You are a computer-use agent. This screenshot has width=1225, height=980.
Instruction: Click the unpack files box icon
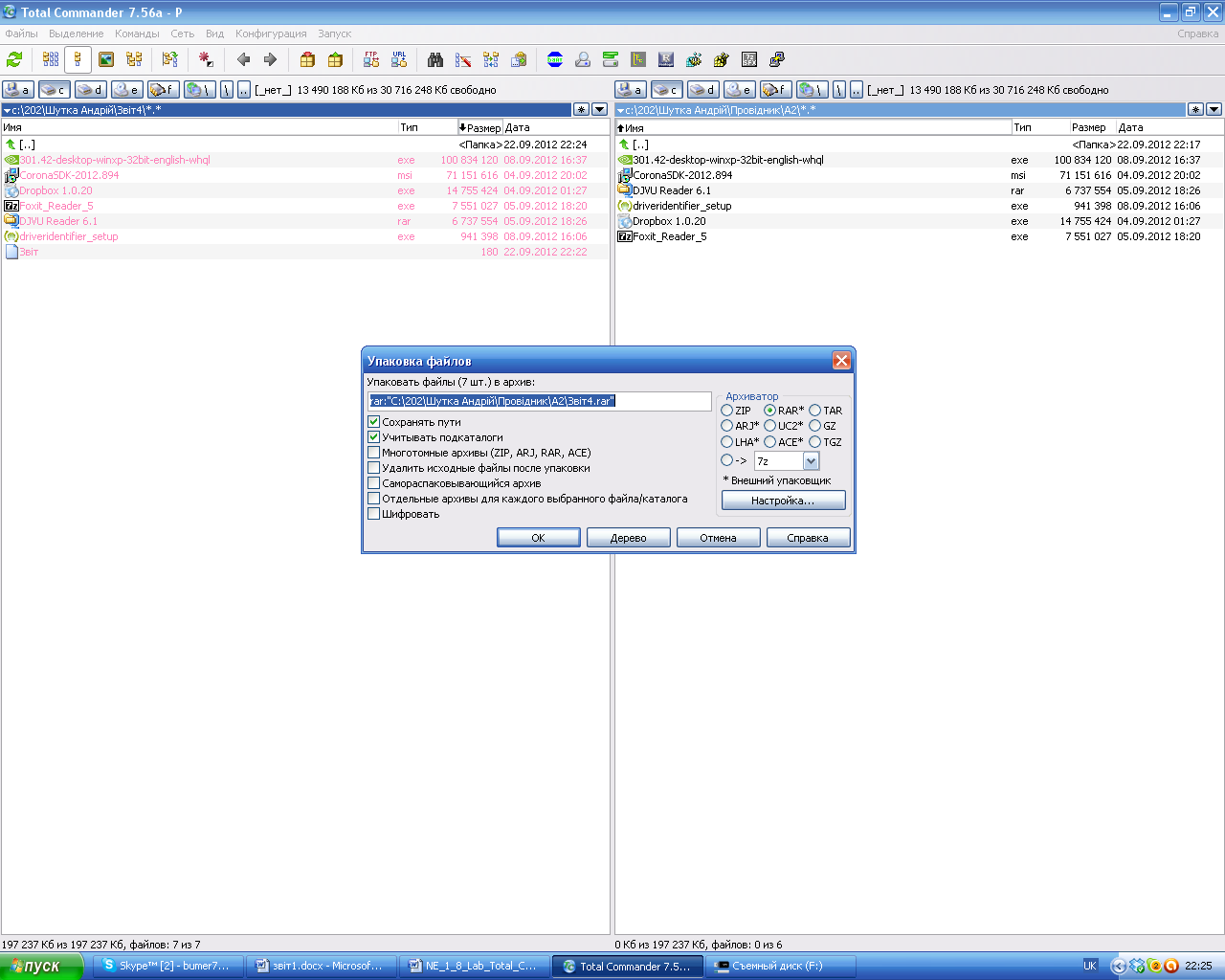[335, 59]
